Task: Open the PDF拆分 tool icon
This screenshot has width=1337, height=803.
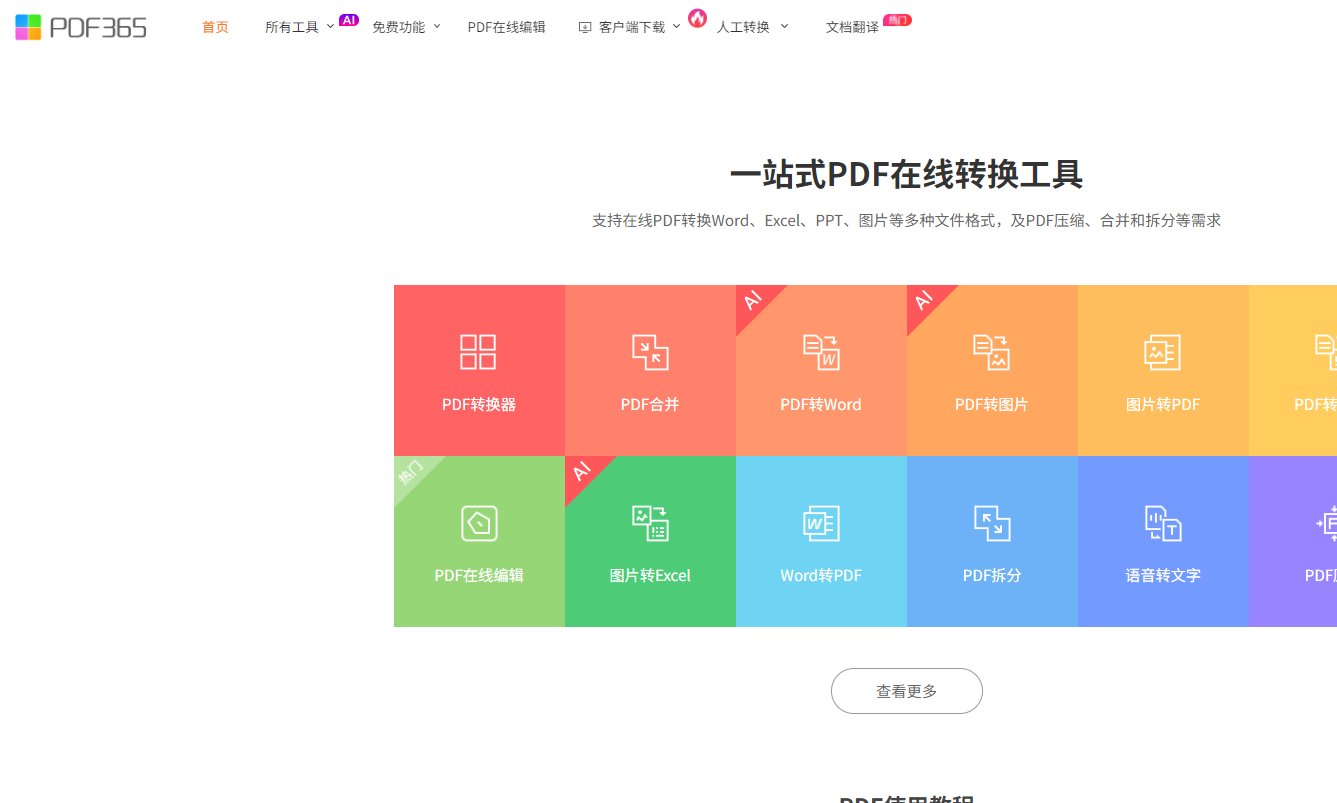Action: pyautogui.click(x=992, y=523)
